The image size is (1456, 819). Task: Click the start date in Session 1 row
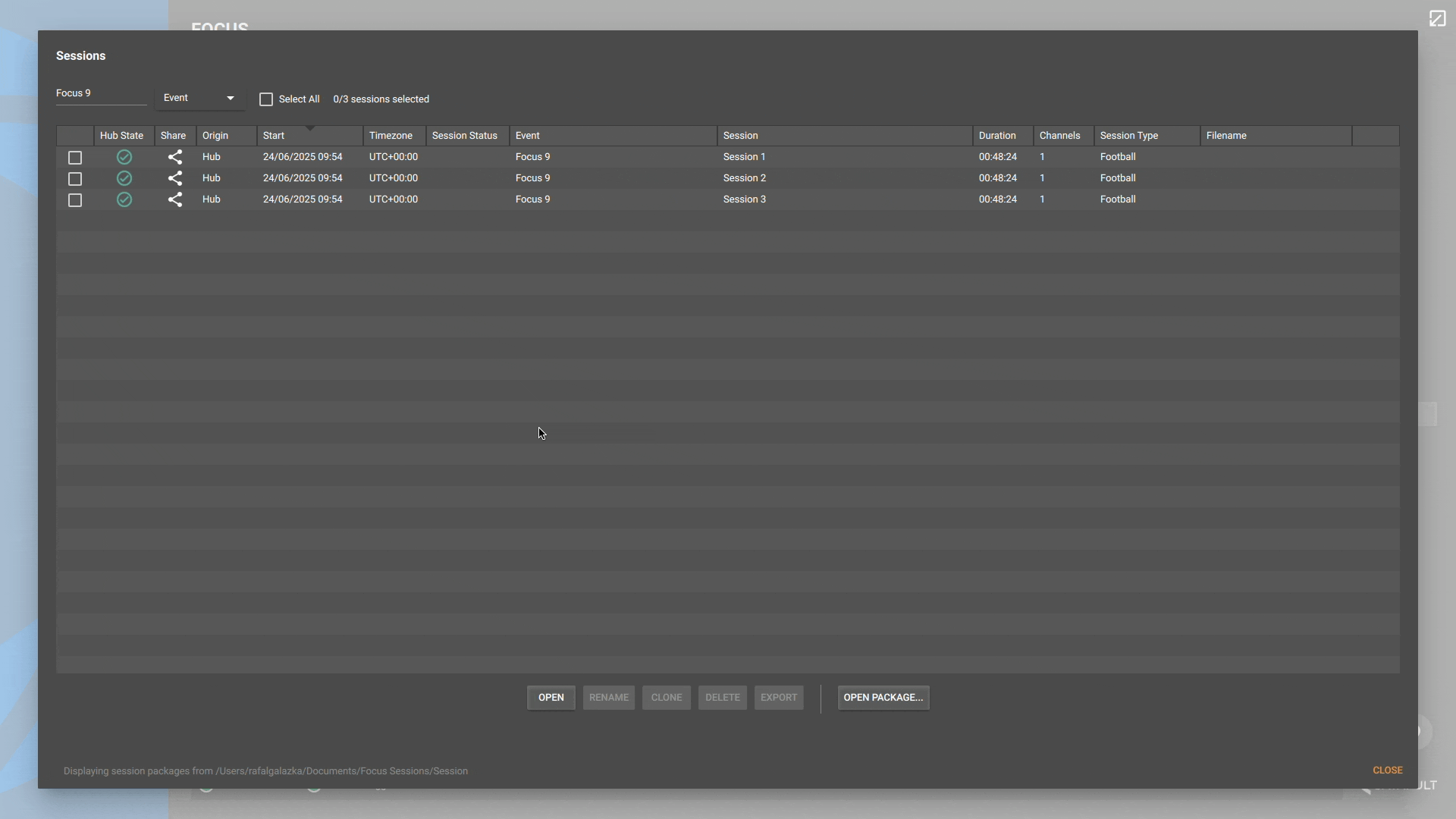point(303,157)
